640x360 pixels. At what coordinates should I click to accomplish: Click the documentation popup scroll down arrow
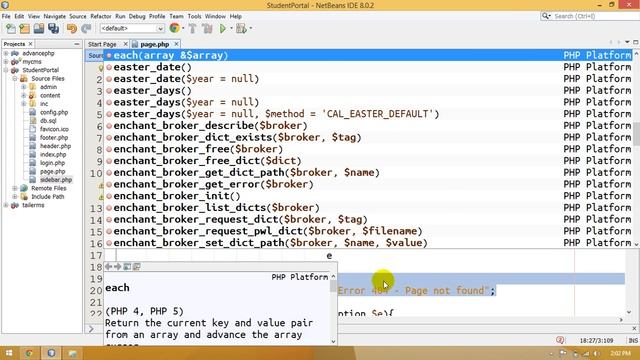pyautogui.click(x=333, y=341)
